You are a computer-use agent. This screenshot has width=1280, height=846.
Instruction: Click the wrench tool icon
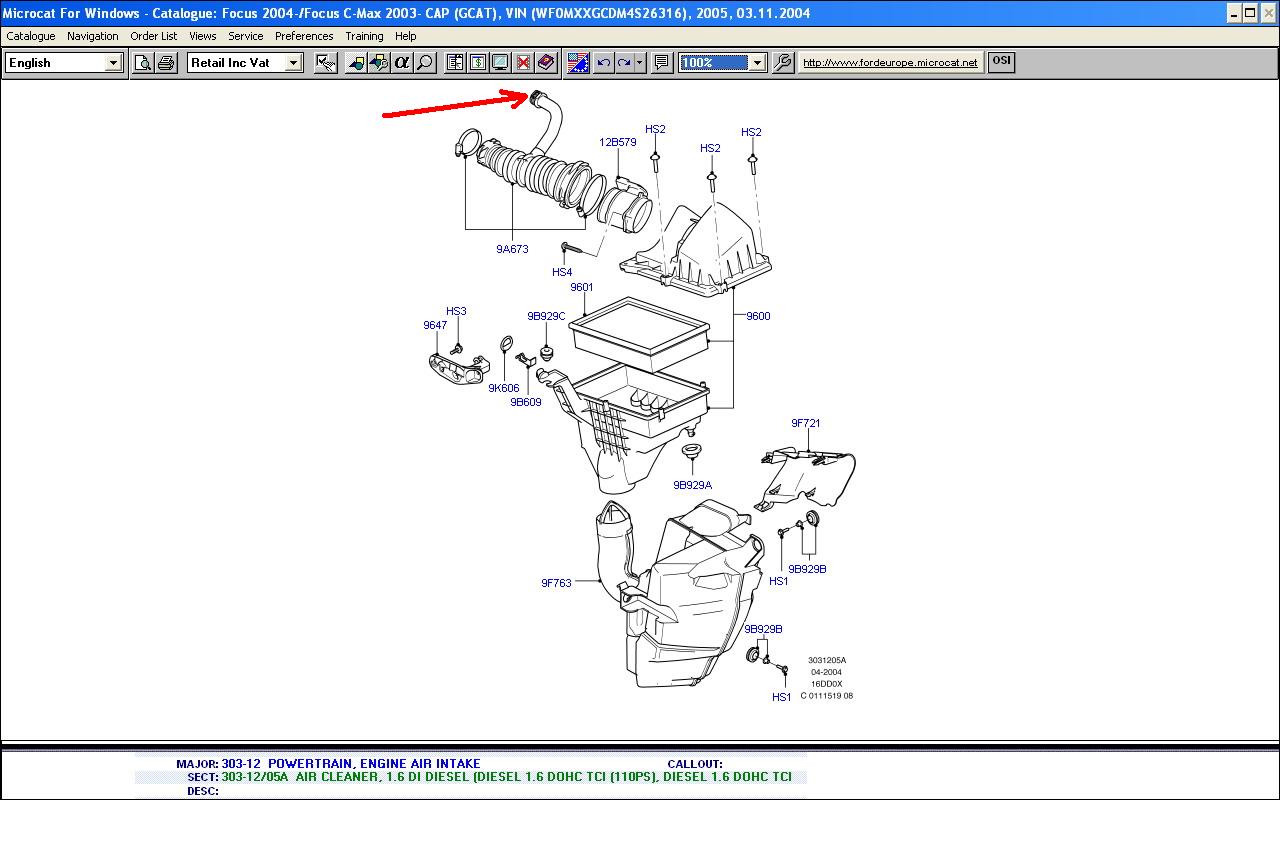[x=783, y=63]
